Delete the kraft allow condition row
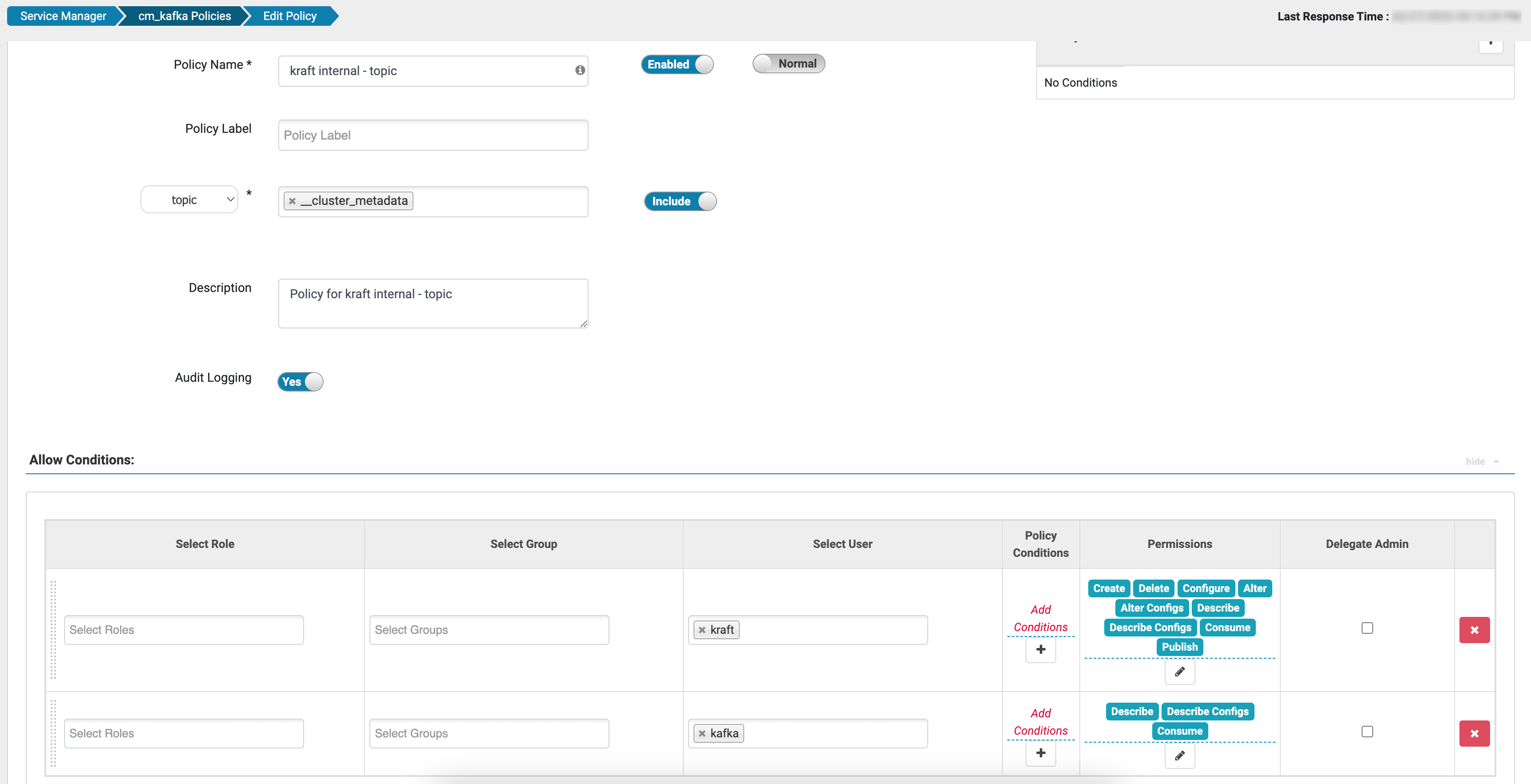 coord(1474,630)
